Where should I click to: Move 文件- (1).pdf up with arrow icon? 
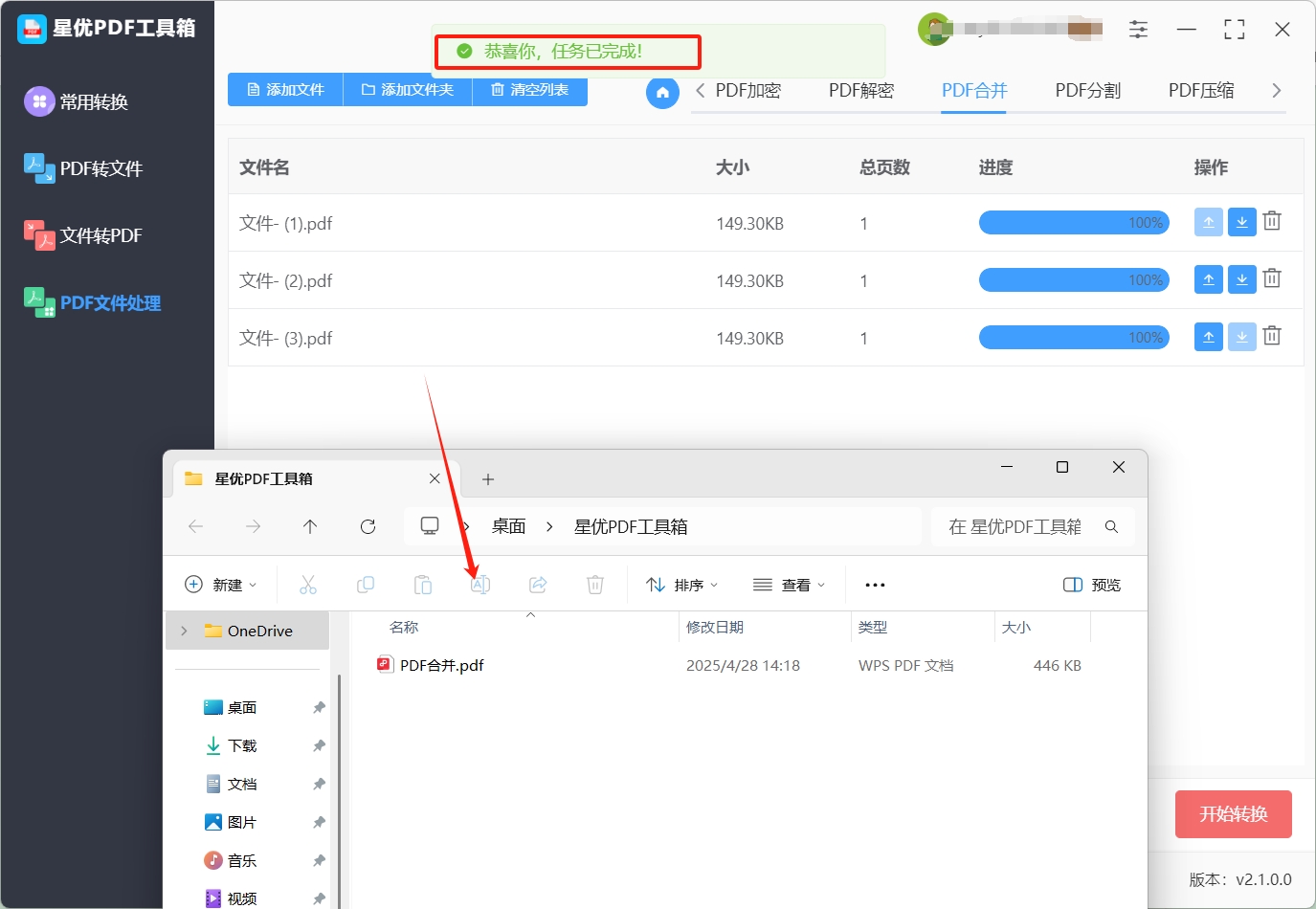(x=1209, y=222)
